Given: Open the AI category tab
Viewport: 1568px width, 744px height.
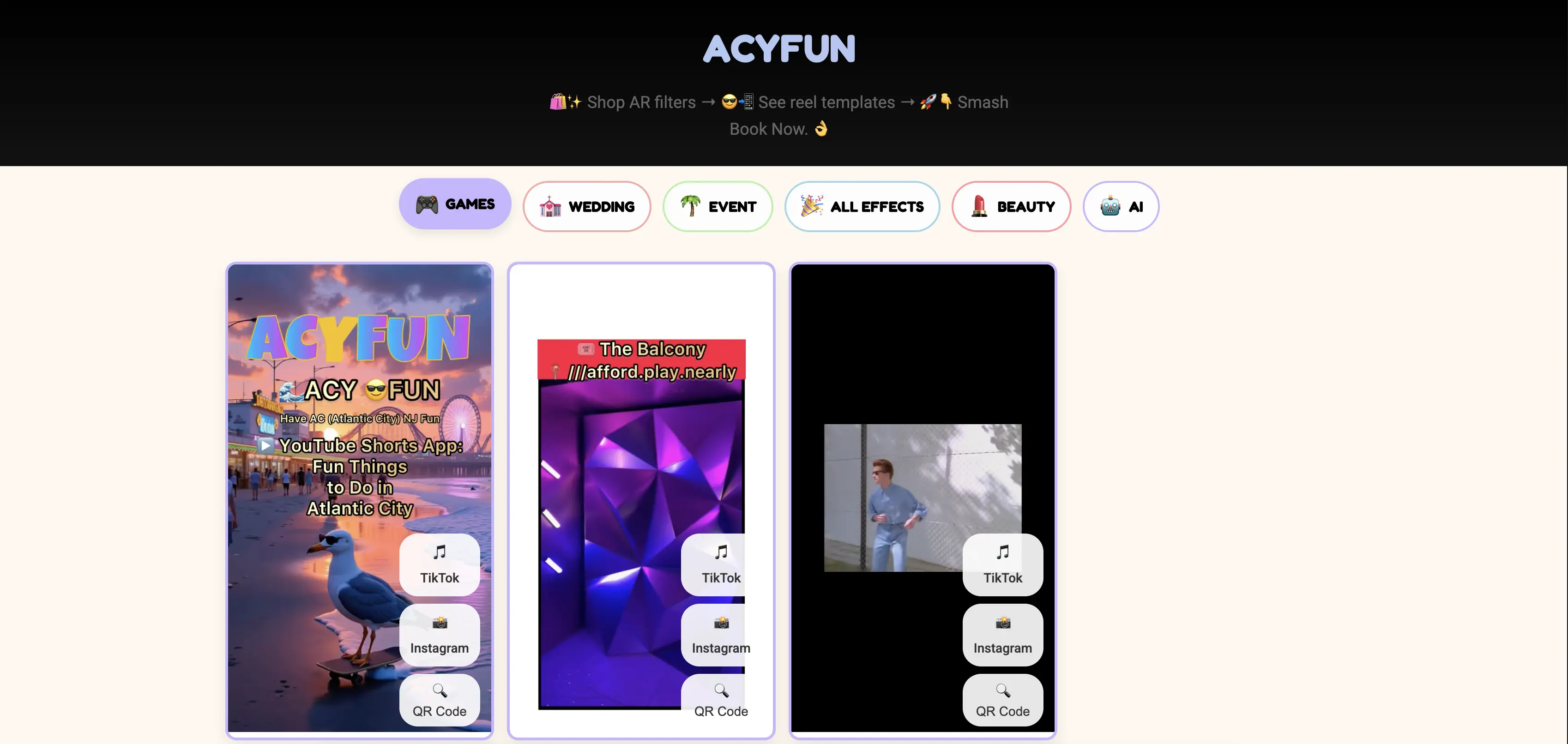Looking at the screenshot, I should point(1121,207).
